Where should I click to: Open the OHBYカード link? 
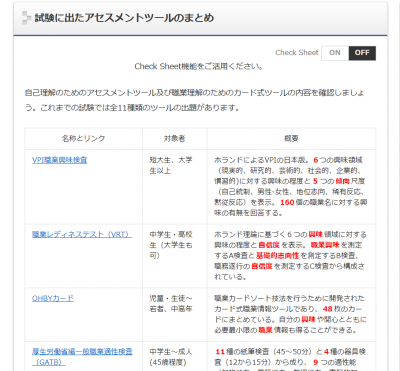click(x=53, y=298)
